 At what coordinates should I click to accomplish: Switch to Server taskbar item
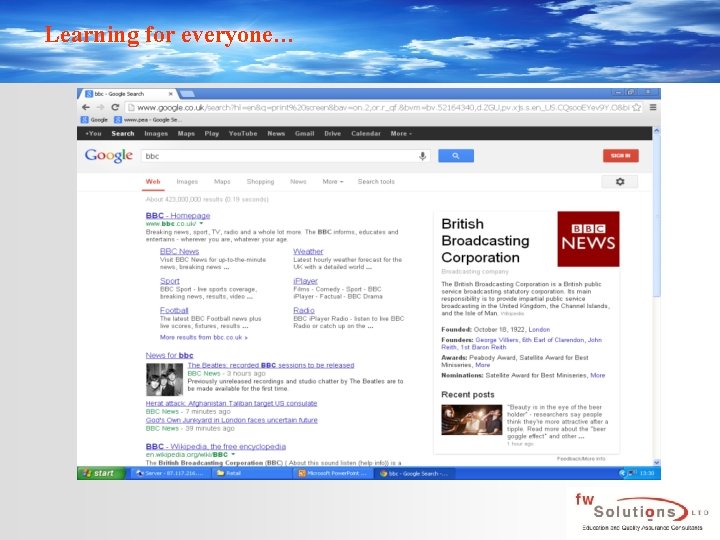pyautogui.click(x=170, y=473)
